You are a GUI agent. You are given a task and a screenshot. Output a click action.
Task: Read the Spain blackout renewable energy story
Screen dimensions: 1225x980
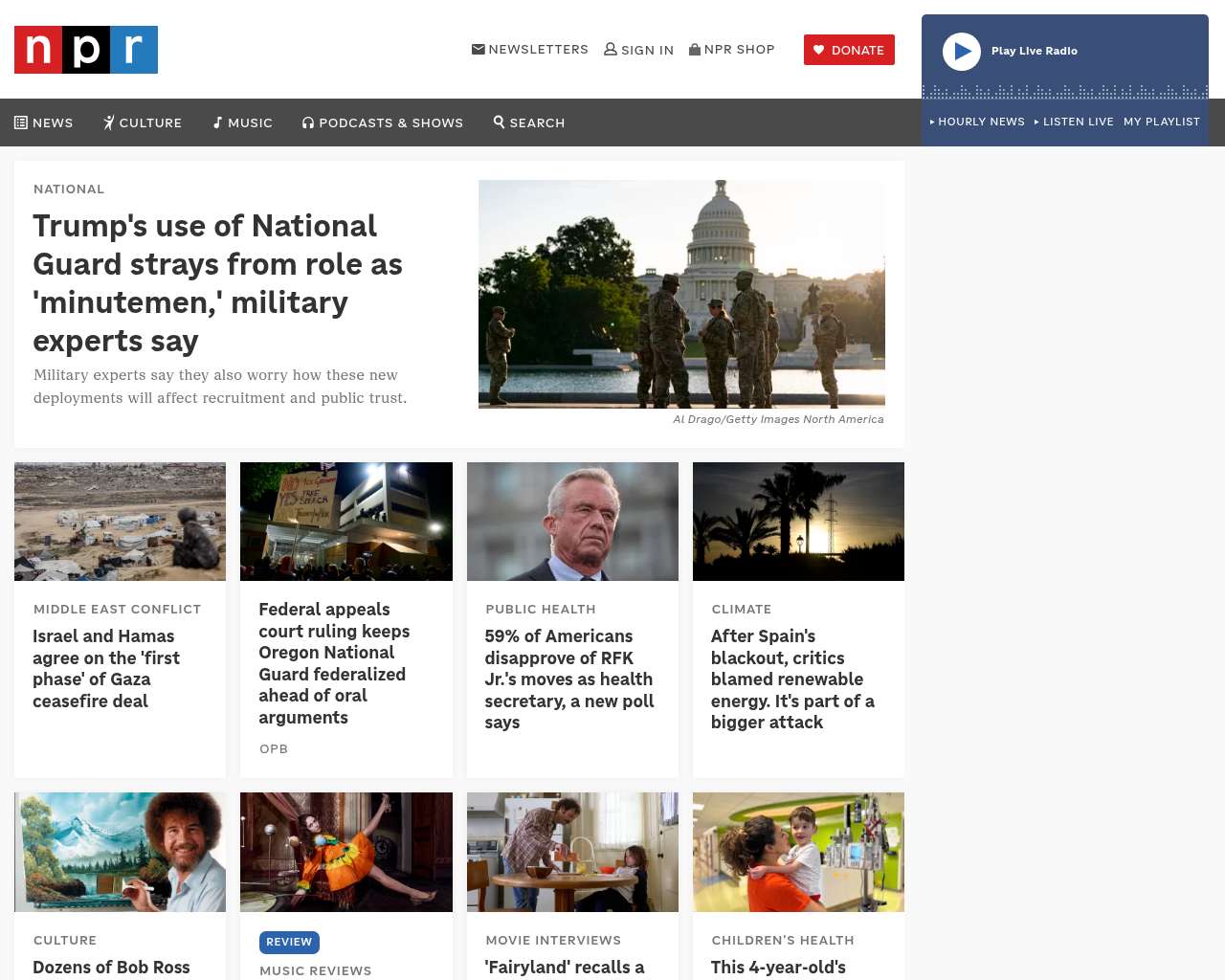792,679
